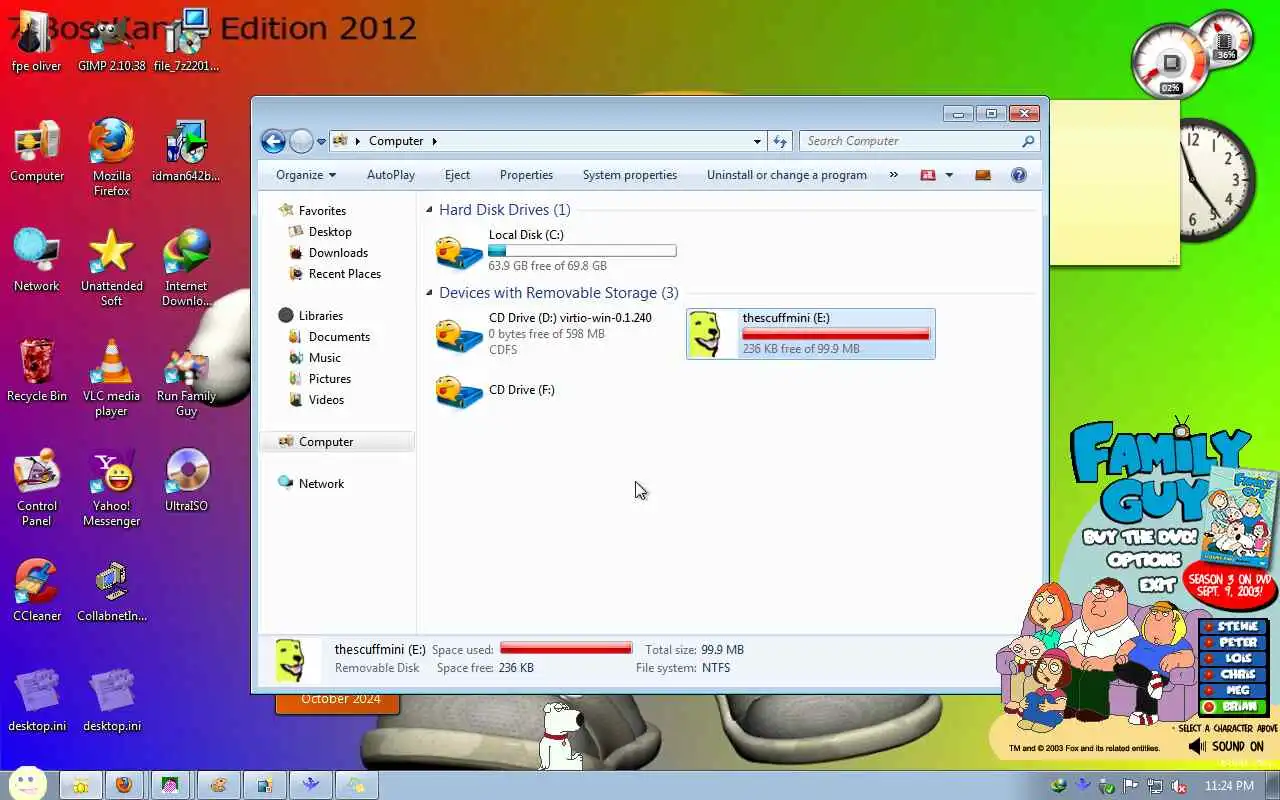
Task: Click System properties in the toolbar
Action: [x=630, y=175]
